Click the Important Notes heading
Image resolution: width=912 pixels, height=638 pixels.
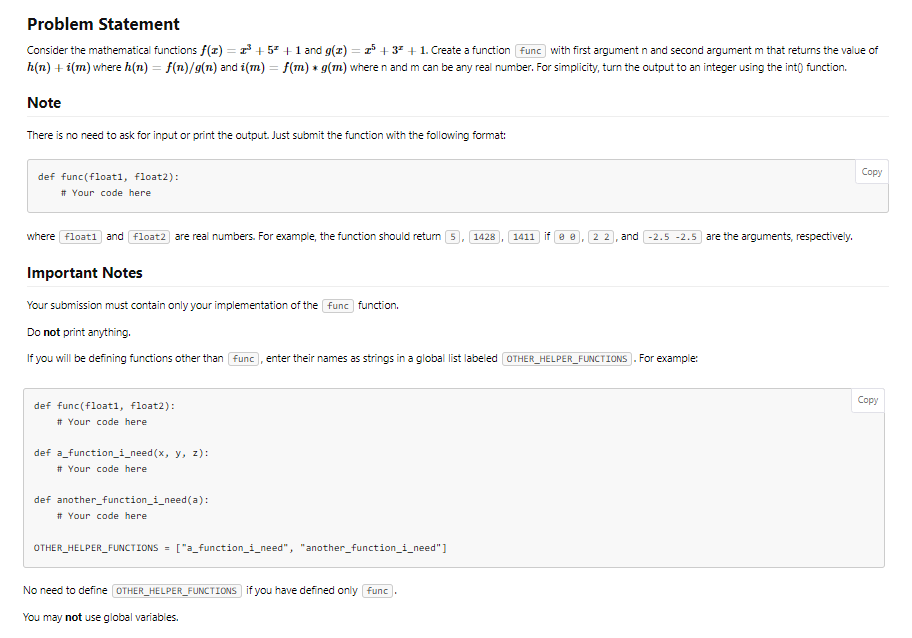84,271
